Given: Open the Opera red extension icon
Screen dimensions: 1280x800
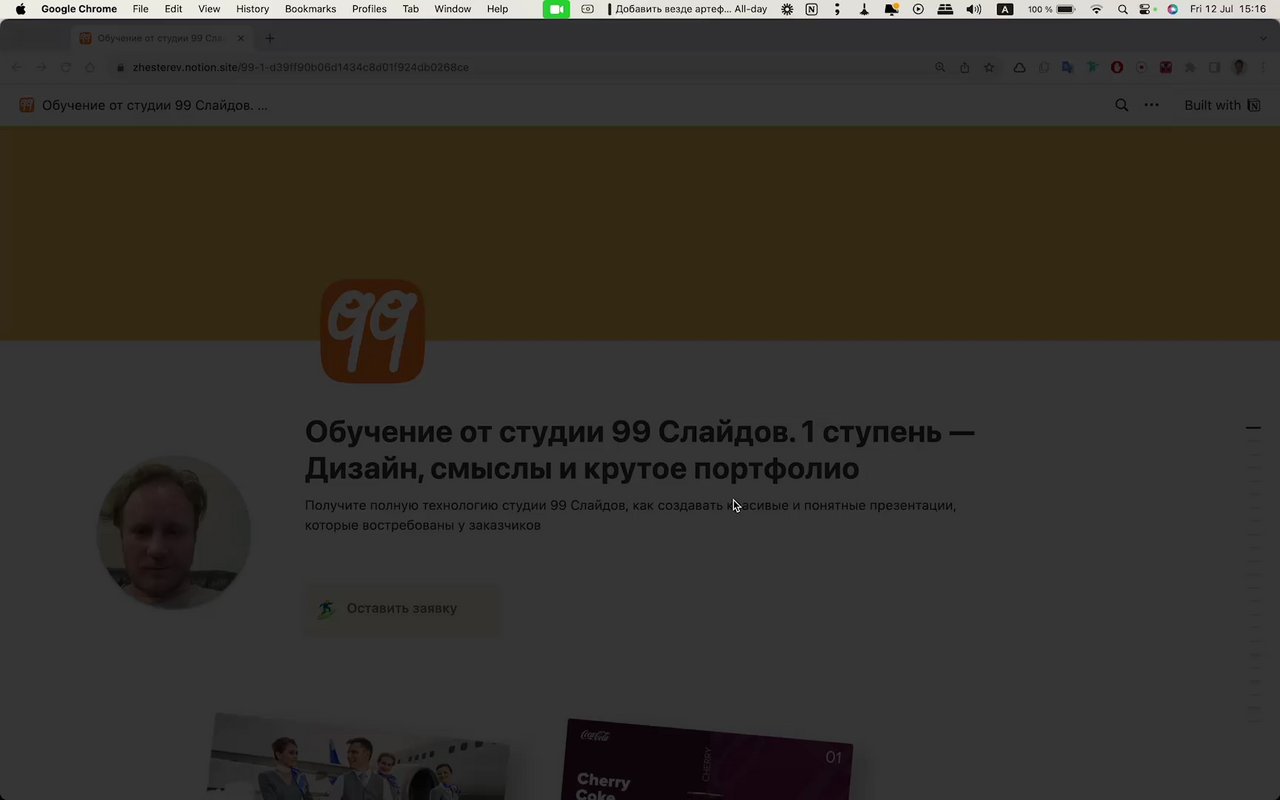Looking at the screenshot, I should pos(1117,67).
